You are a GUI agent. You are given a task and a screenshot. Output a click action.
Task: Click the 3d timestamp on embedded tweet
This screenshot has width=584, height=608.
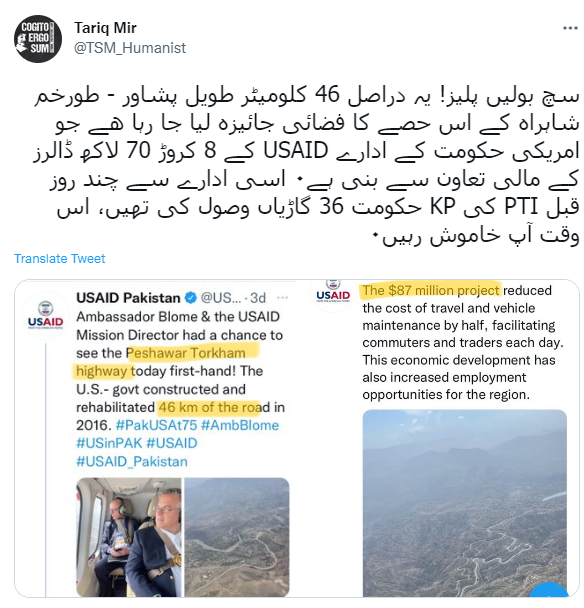pyautogui.click(x=258, y=298)
